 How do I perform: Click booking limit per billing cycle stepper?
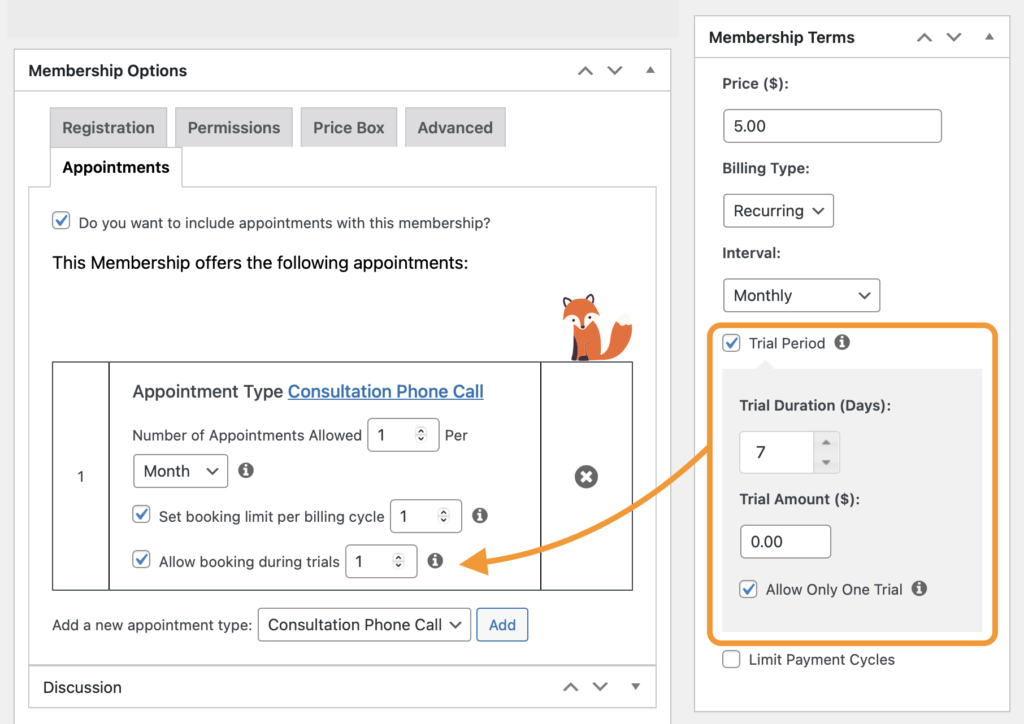(x=443, y=516)
